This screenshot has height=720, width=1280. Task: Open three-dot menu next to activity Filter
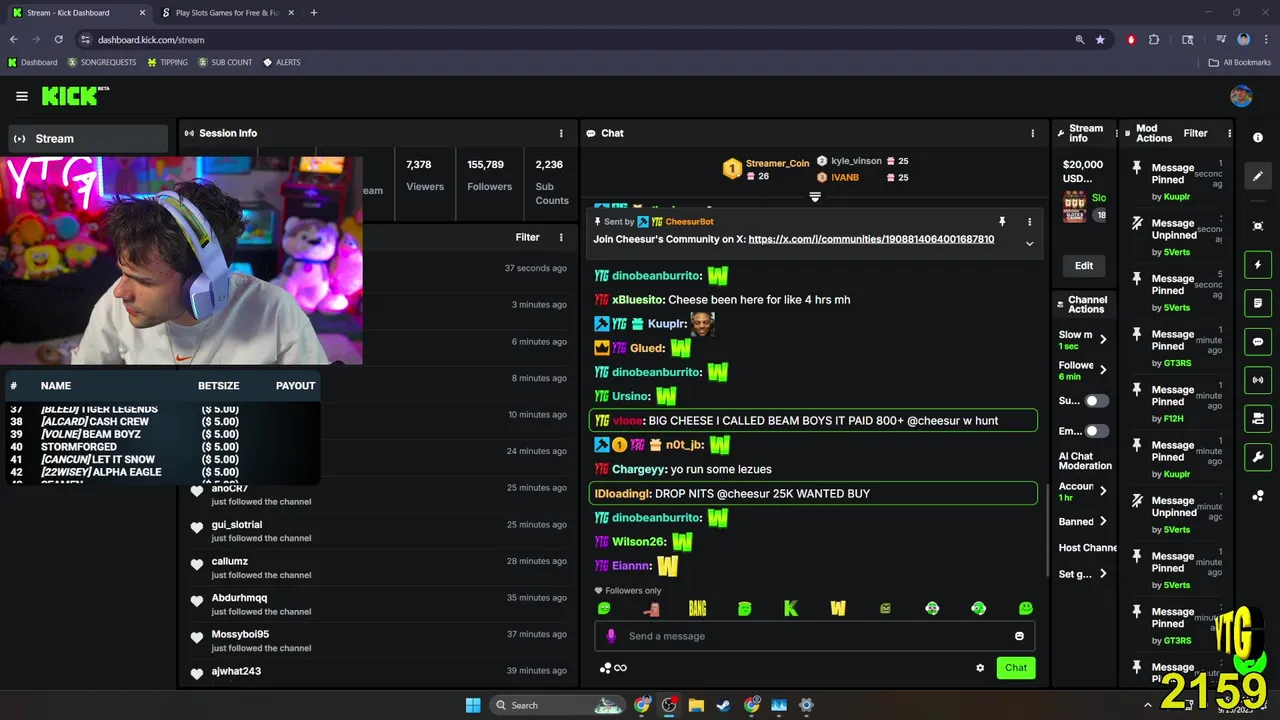click(x=561, y=237)
